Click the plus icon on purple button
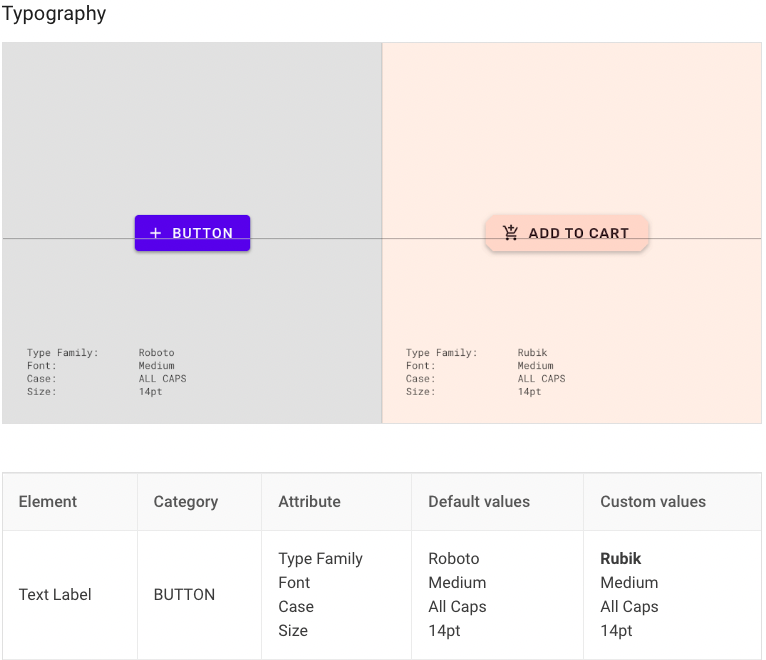Image resolution: width=766 pixels, height=660 pixels. [x=155, y=233]
